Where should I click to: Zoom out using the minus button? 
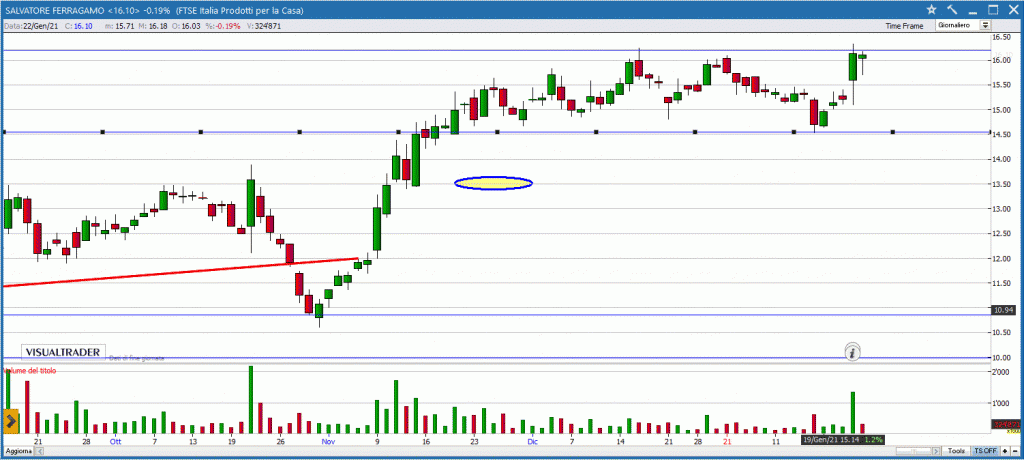pos(1015,452)
